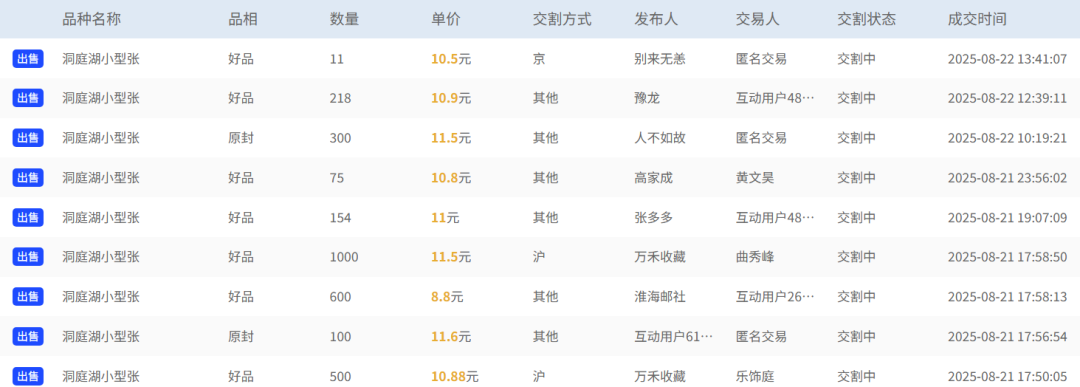This screenshot has height=387, width=1080.
Task: Click the price 8.8元
Action: click(x=447, y=297)
